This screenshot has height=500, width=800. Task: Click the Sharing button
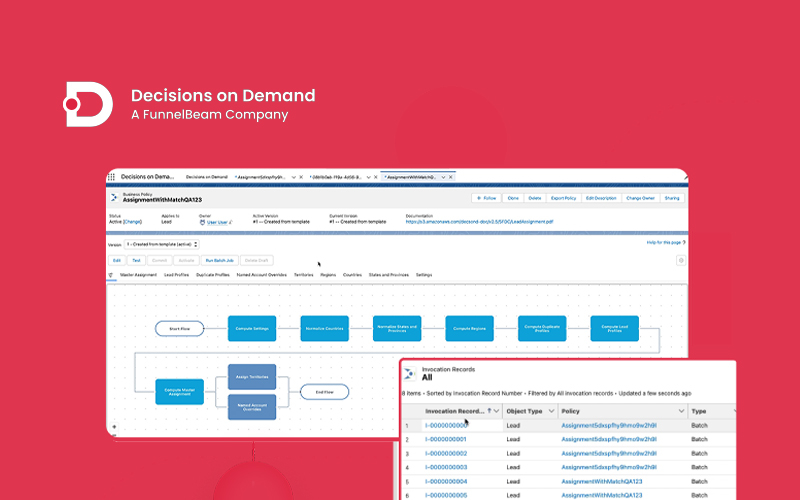[x=672, y=198]
